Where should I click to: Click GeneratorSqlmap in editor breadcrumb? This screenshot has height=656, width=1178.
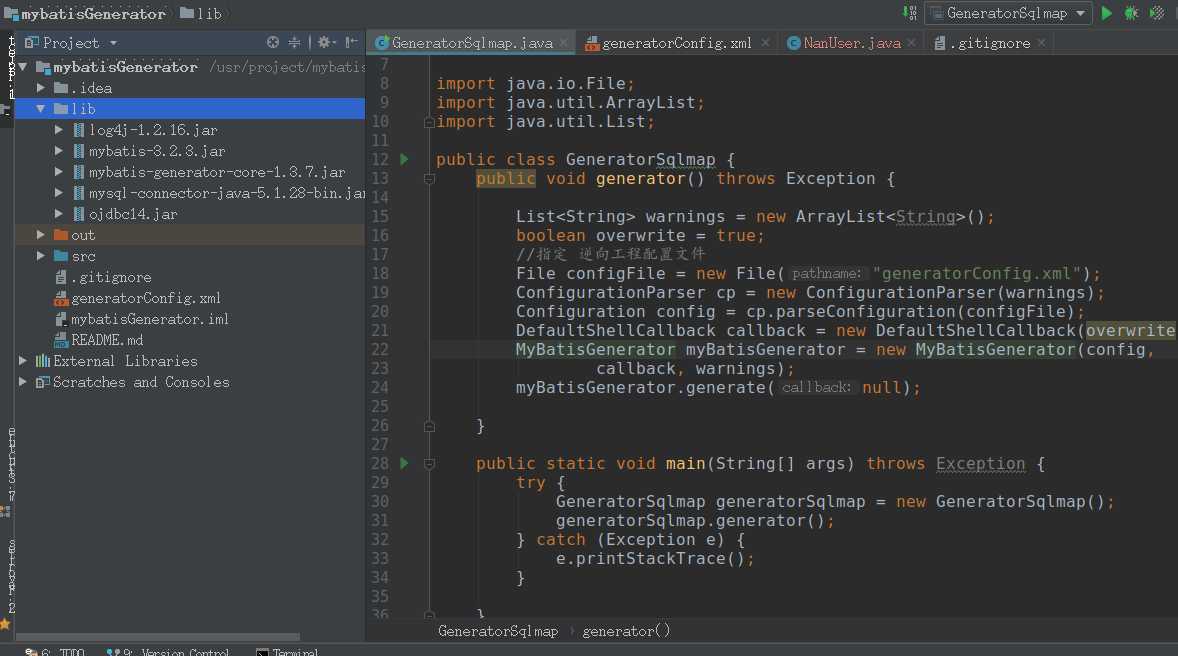click(498, 631)
